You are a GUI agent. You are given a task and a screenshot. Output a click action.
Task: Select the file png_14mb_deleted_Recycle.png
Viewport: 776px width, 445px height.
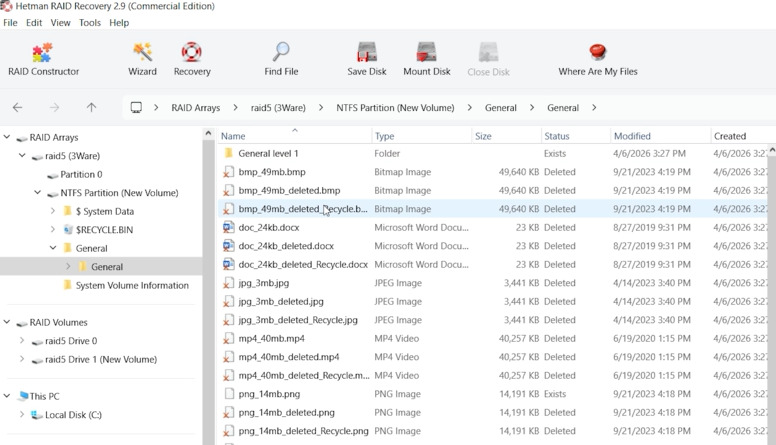coord(303,431)
